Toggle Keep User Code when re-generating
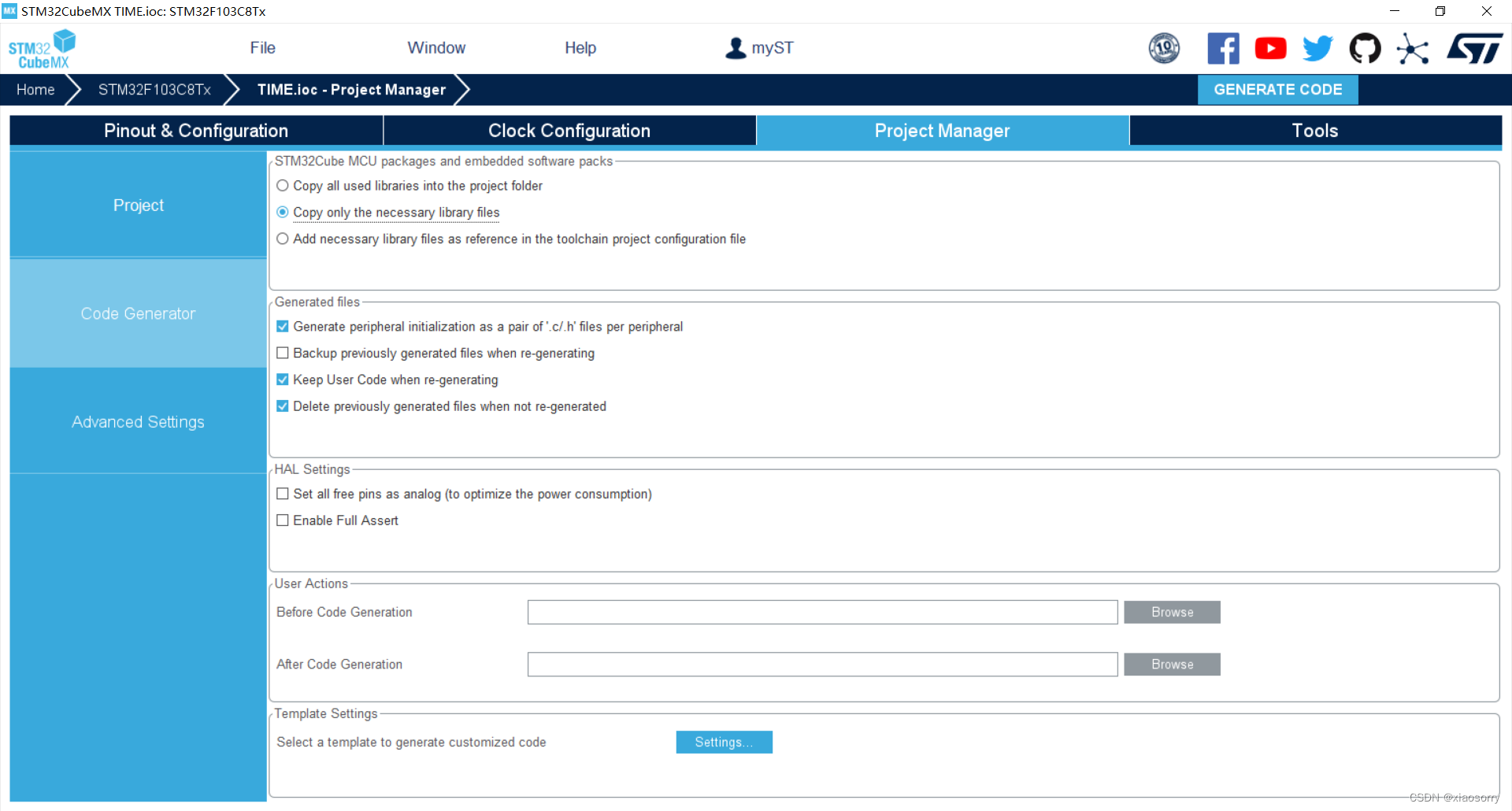The height and width of the screenshot is (811, 1512). pos(283,380)
